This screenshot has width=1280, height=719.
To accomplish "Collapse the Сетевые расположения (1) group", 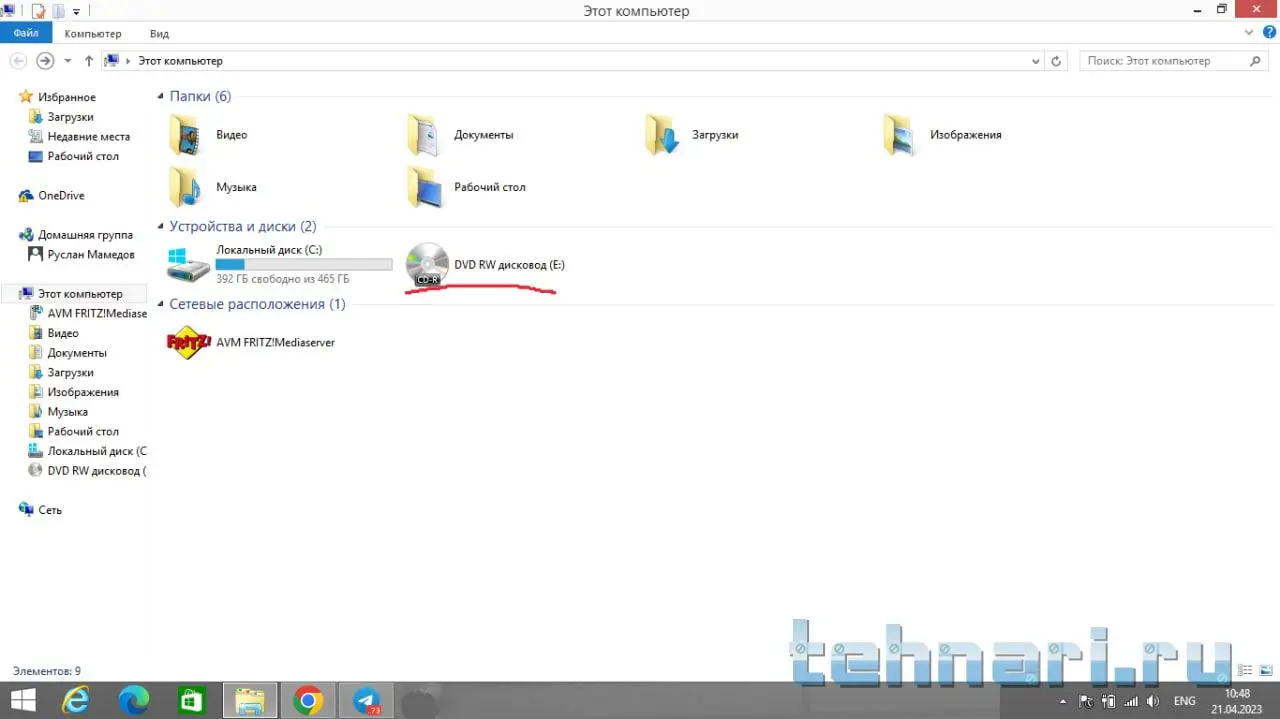I will pos(160,304).
